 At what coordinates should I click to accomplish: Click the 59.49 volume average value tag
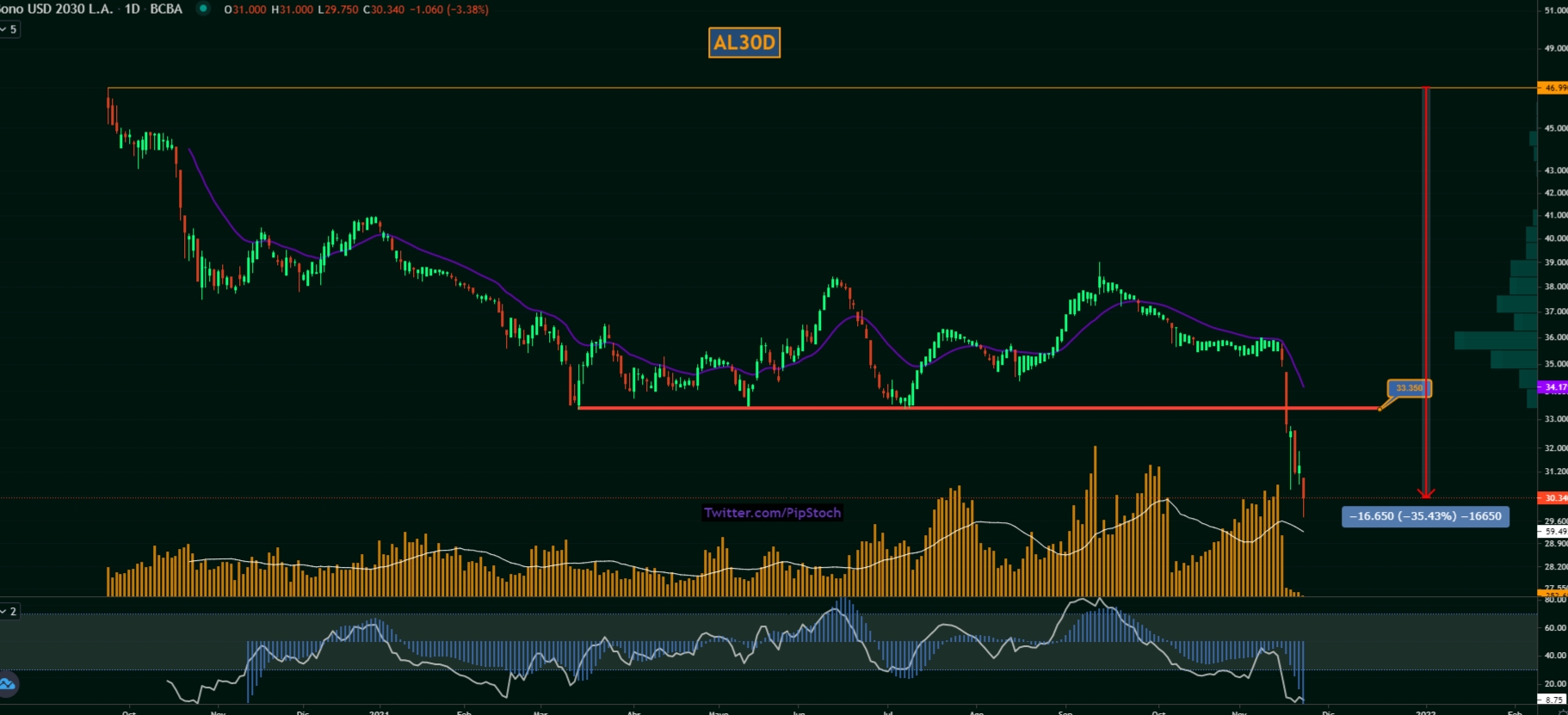click(x=1553, y=532)
